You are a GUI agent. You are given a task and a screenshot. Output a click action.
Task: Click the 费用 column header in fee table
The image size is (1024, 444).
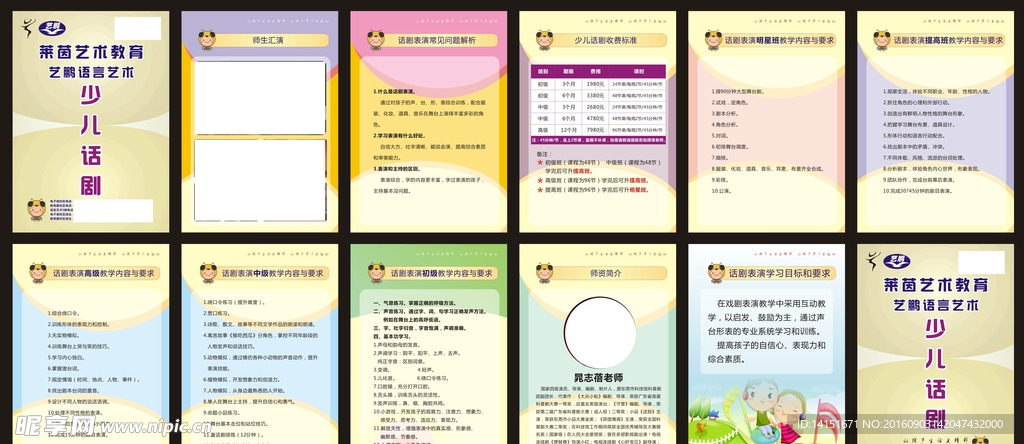coord(595,71)
